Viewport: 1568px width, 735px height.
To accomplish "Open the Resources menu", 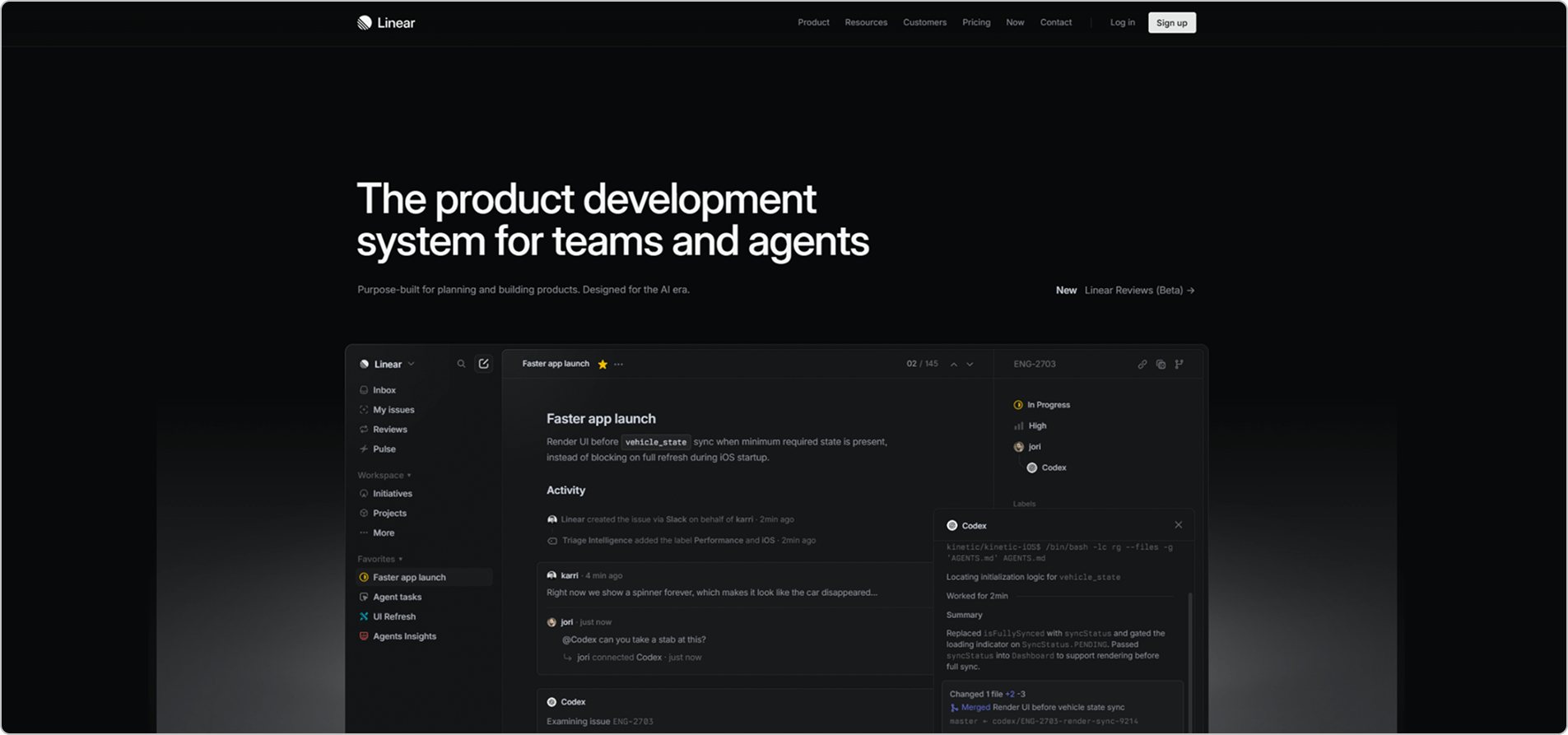I will [x=866, y=22].
